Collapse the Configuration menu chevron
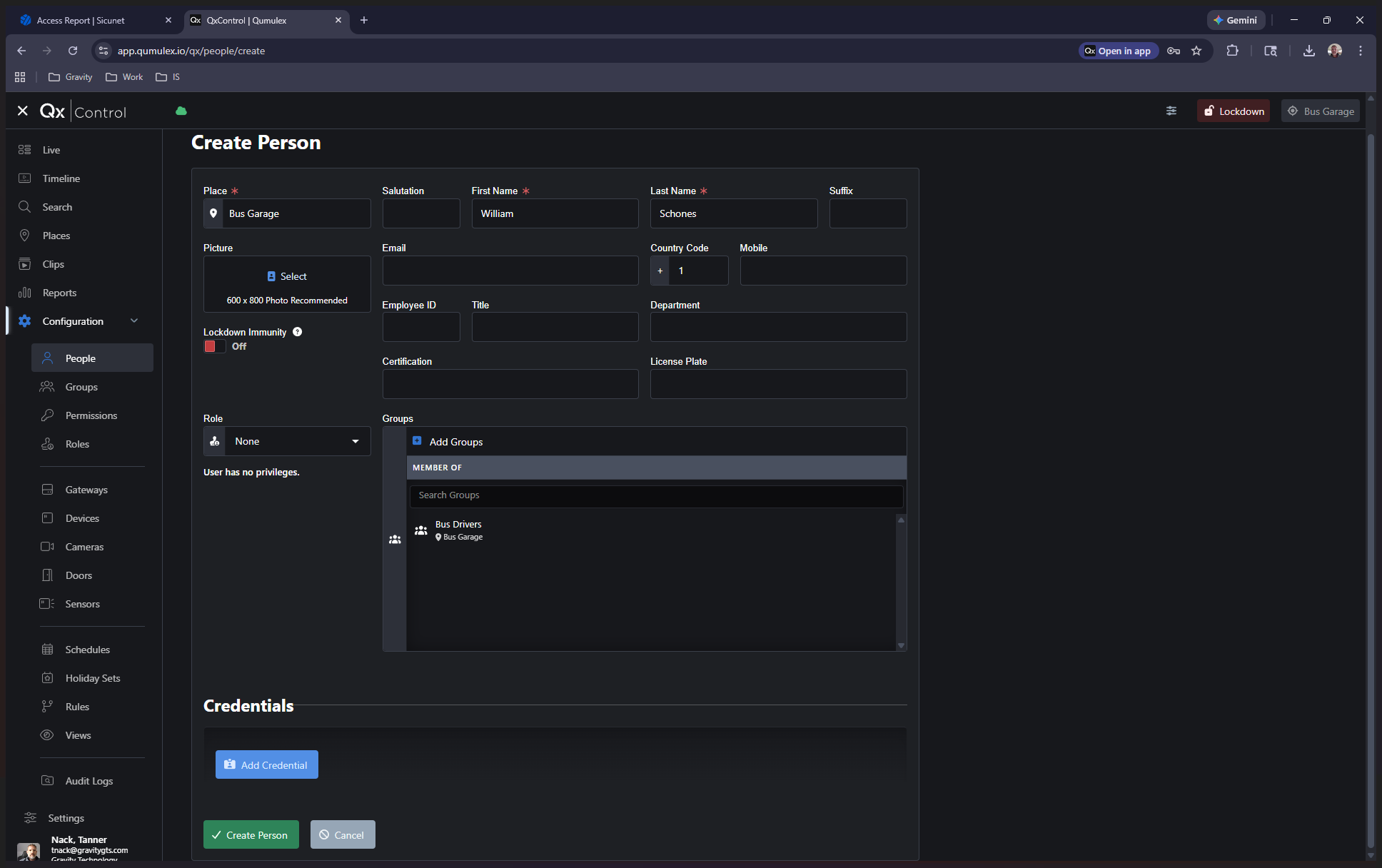 134,321
